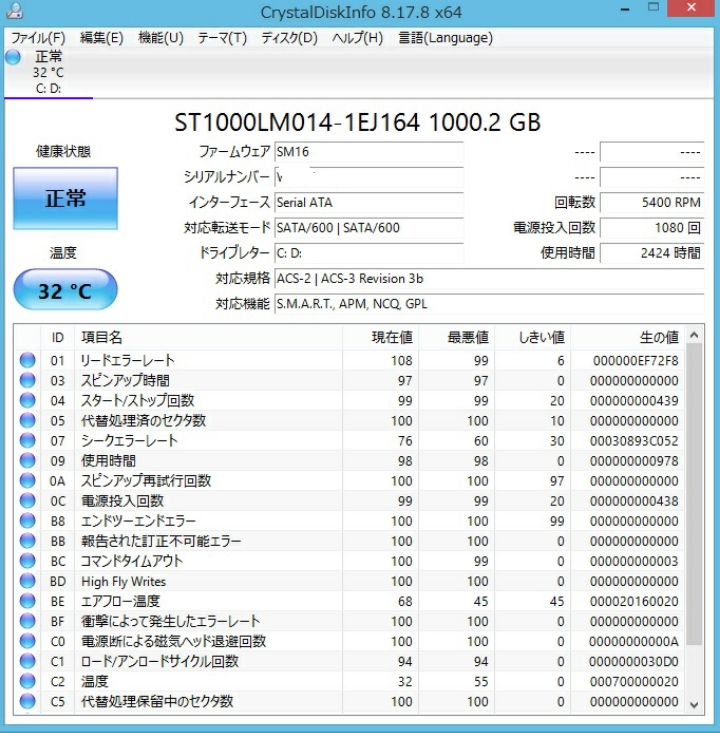This screenshot has height=733, width=720.
Task: Click the 正常 health status button
Action: [x=65, y=198]
